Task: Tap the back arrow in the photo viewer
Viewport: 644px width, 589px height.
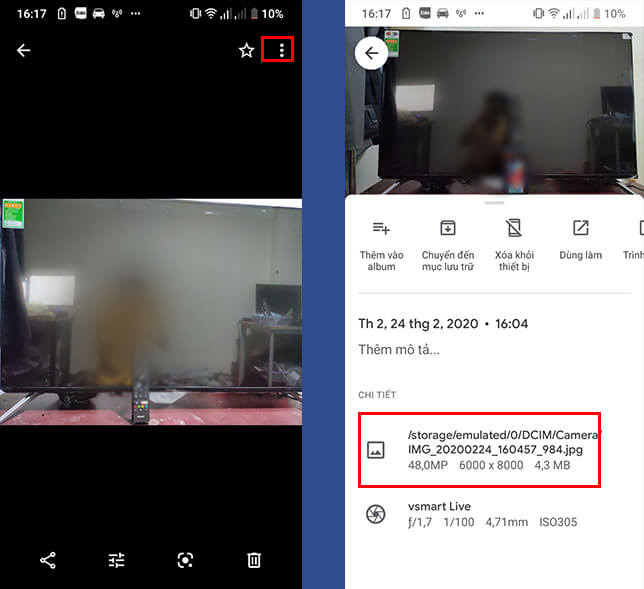Action: [x=24, y=51]
